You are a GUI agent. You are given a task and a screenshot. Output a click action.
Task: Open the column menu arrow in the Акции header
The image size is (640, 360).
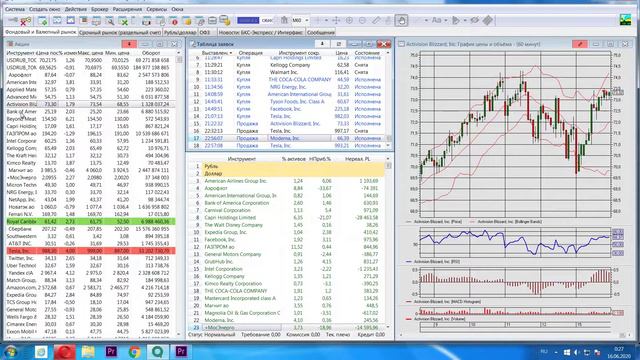point(178,53)
